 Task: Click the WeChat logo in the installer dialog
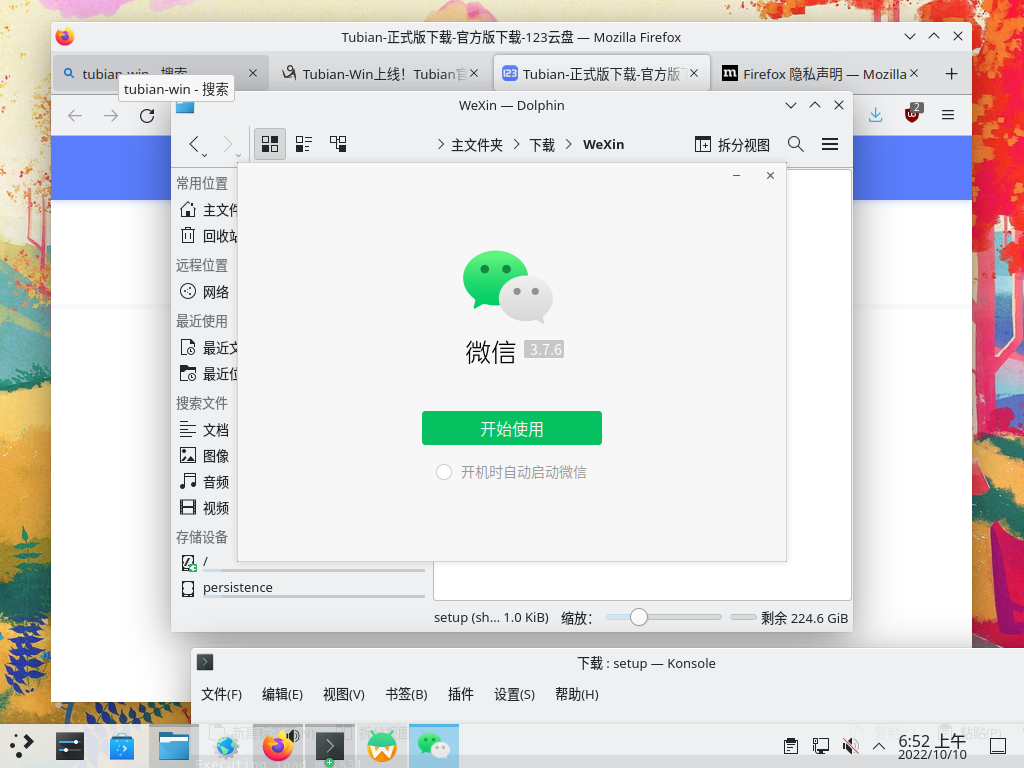click(x=507, y=286)
